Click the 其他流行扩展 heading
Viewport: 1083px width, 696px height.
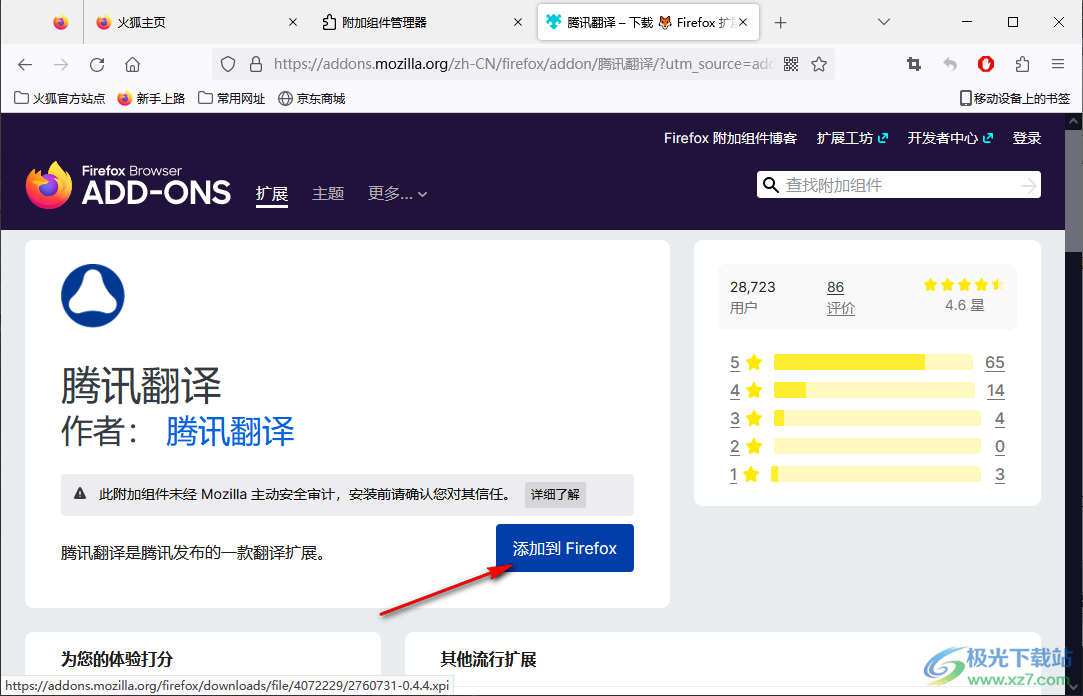click(x=488, y=659)
